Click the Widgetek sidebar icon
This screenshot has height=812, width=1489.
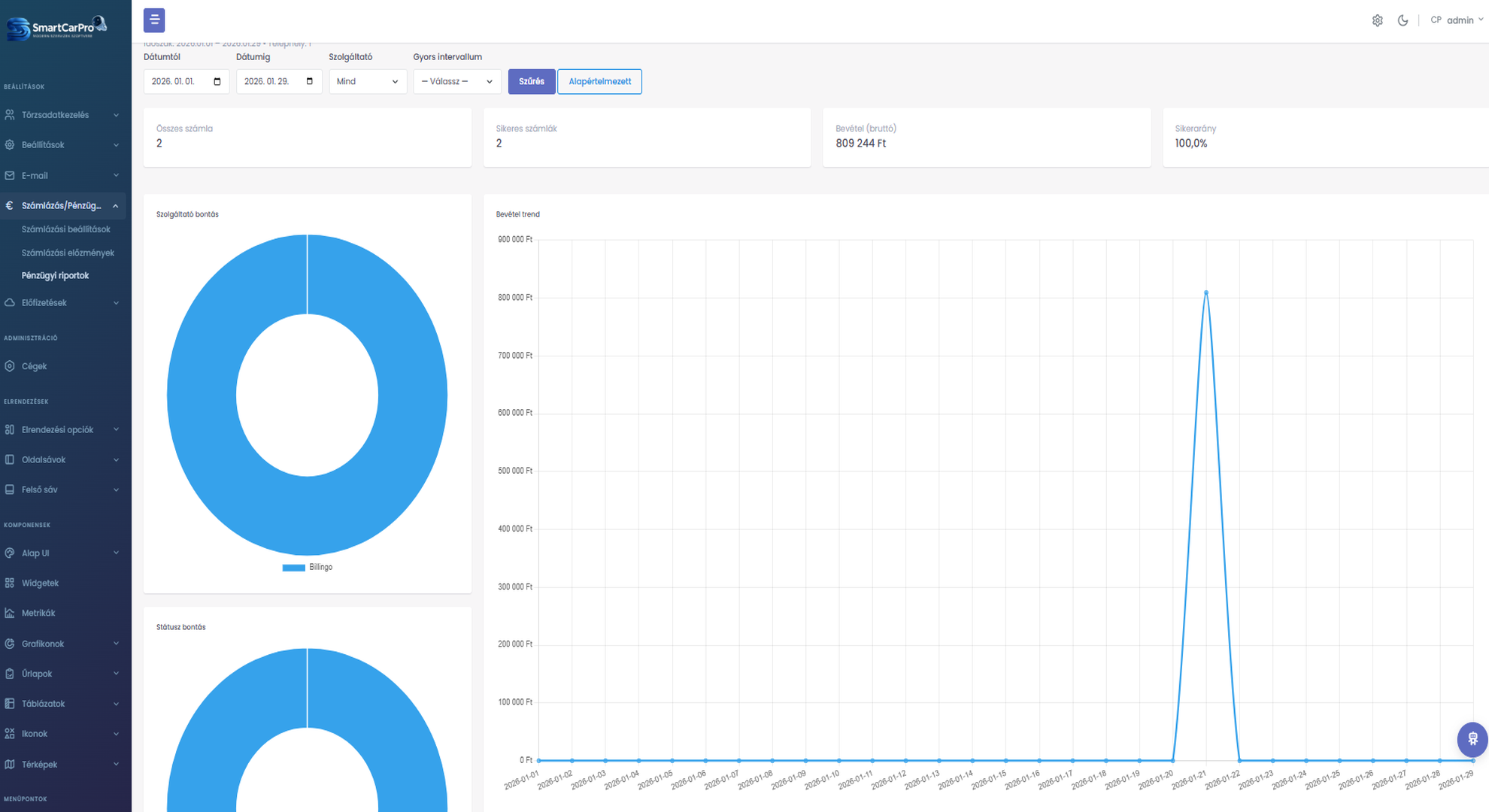pos(10,583)
